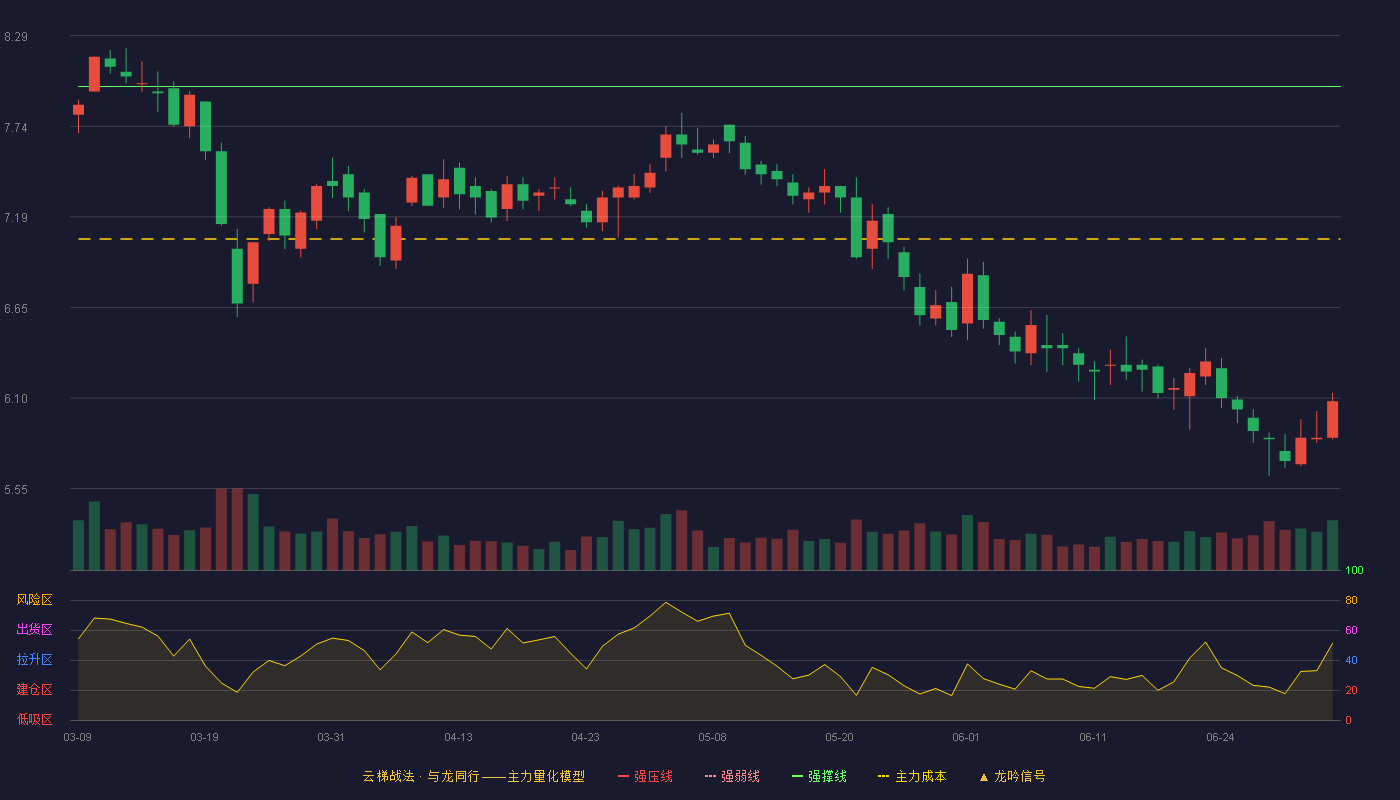This screenshot has width=1400, height=800.
Task: Click the 60 value on indicator axis
Action: coord(1351,631)
